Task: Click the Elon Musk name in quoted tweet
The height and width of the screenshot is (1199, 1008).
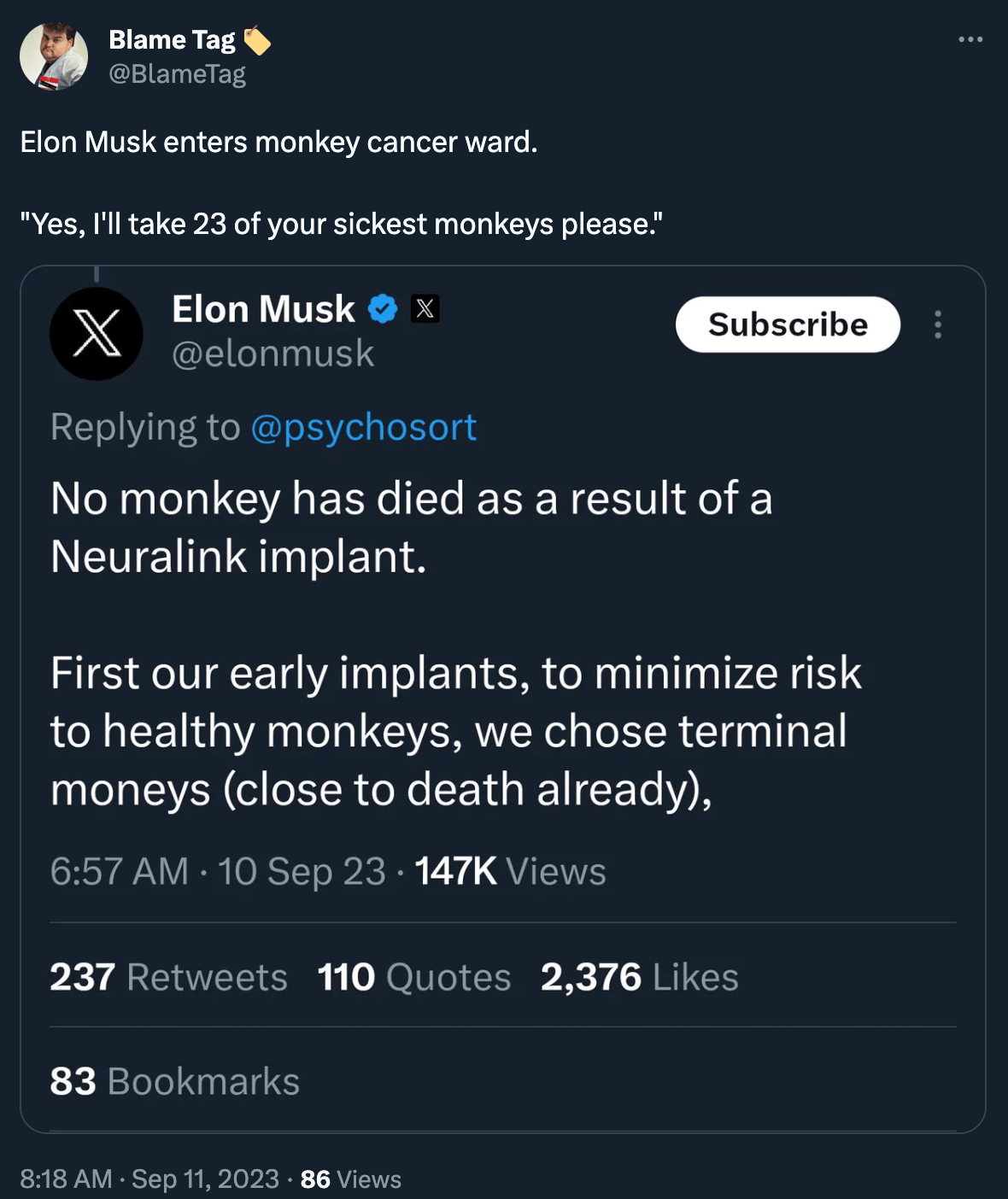Action: click(x=263, y=309)
